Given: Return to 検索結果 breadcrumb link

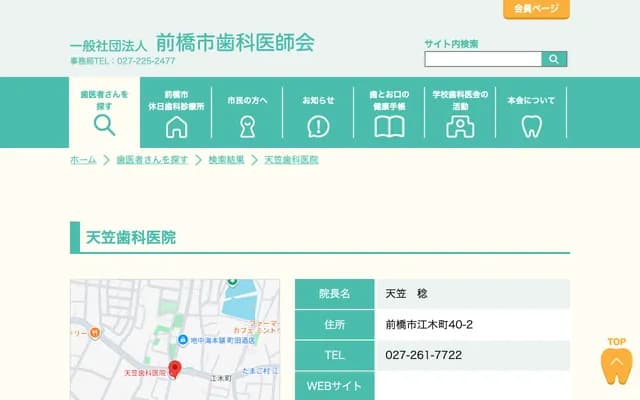Looking at the screenshot, I should pos(227,160).
